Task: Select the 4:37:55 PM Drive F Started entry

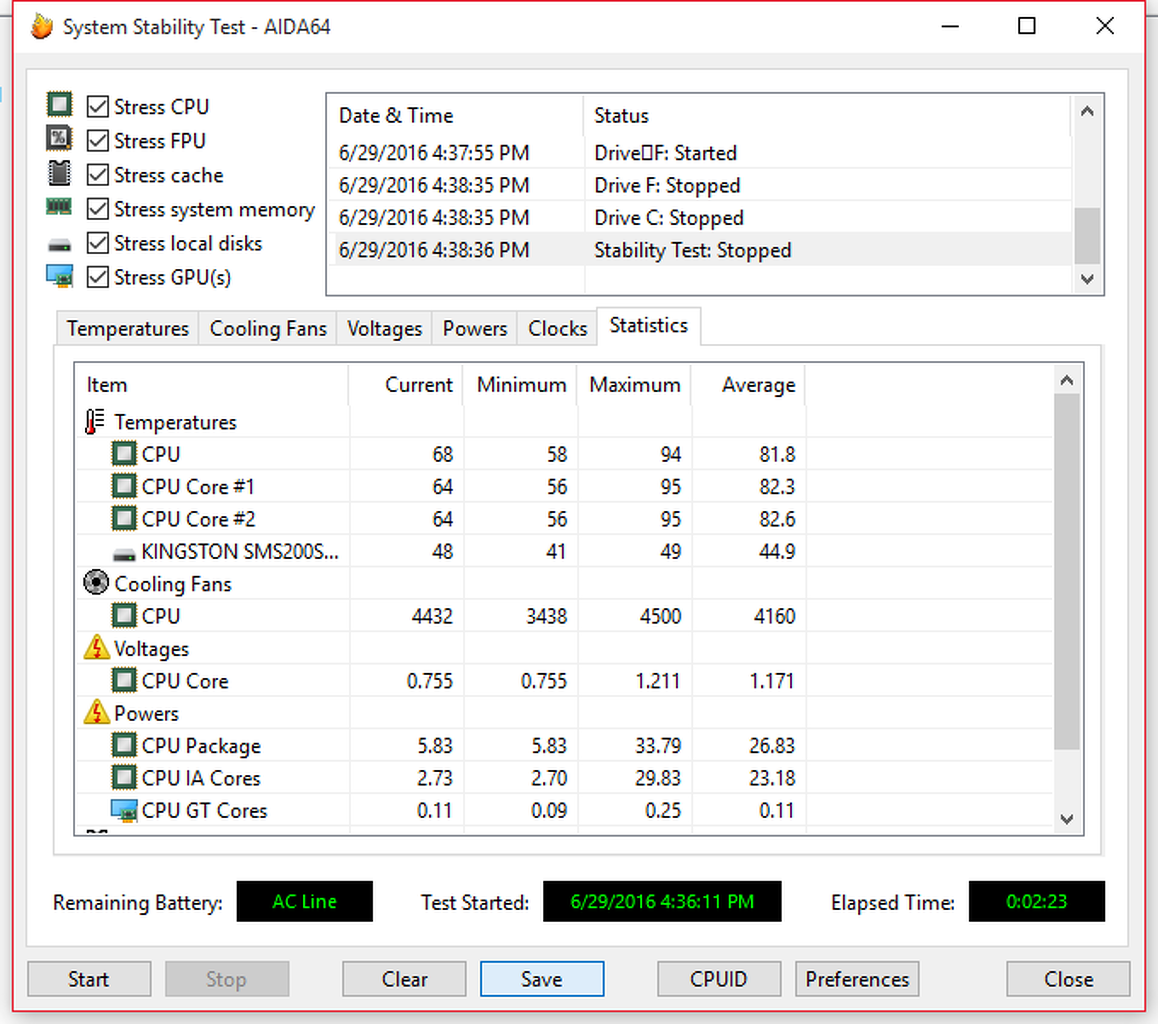Action: 700,153
